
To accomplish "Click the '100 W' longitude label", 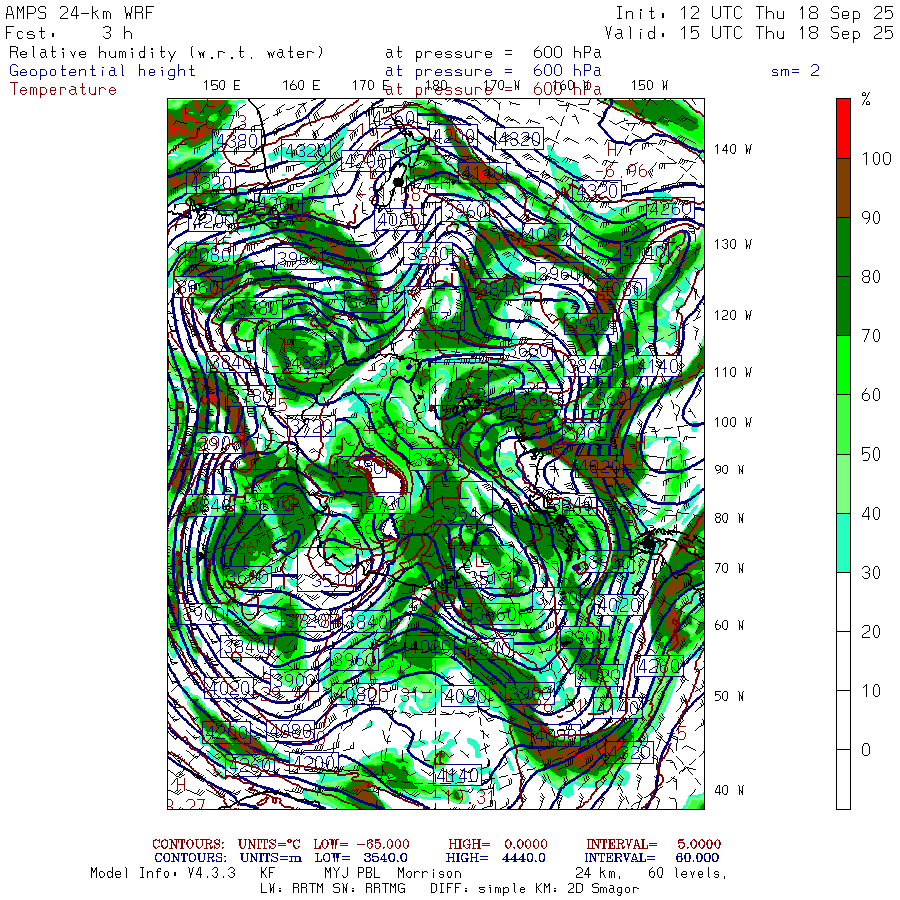I will [x=732, y=422].
